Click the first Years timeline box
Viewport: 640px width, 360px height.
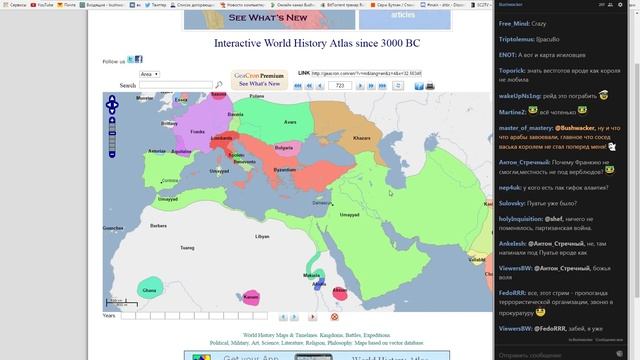[128, 316]
